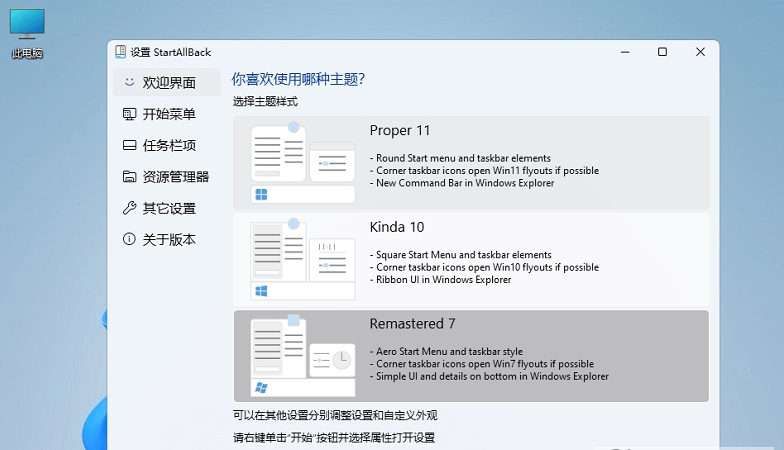
Task: Click the StartAllBack title bar app icon
Action: [120, 52]
